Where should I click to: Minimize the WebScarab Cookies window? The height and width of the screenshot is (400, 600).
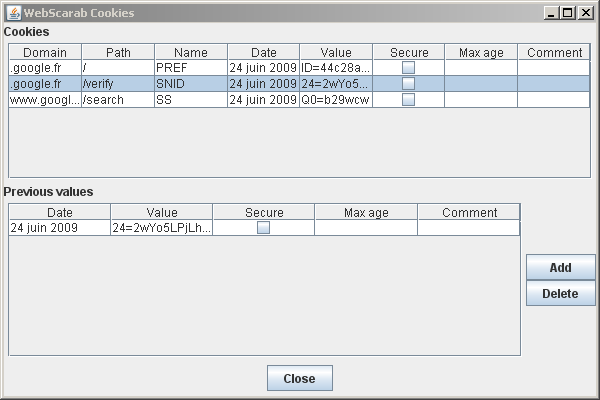(x=551, y=13)
